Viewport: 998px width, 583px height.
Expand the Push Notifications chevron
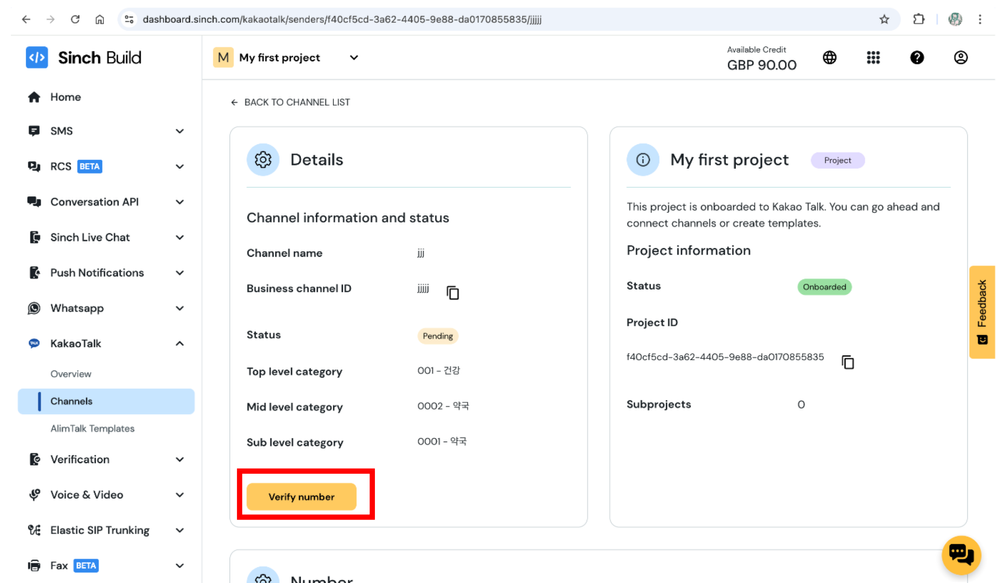[x=180, y=272]
